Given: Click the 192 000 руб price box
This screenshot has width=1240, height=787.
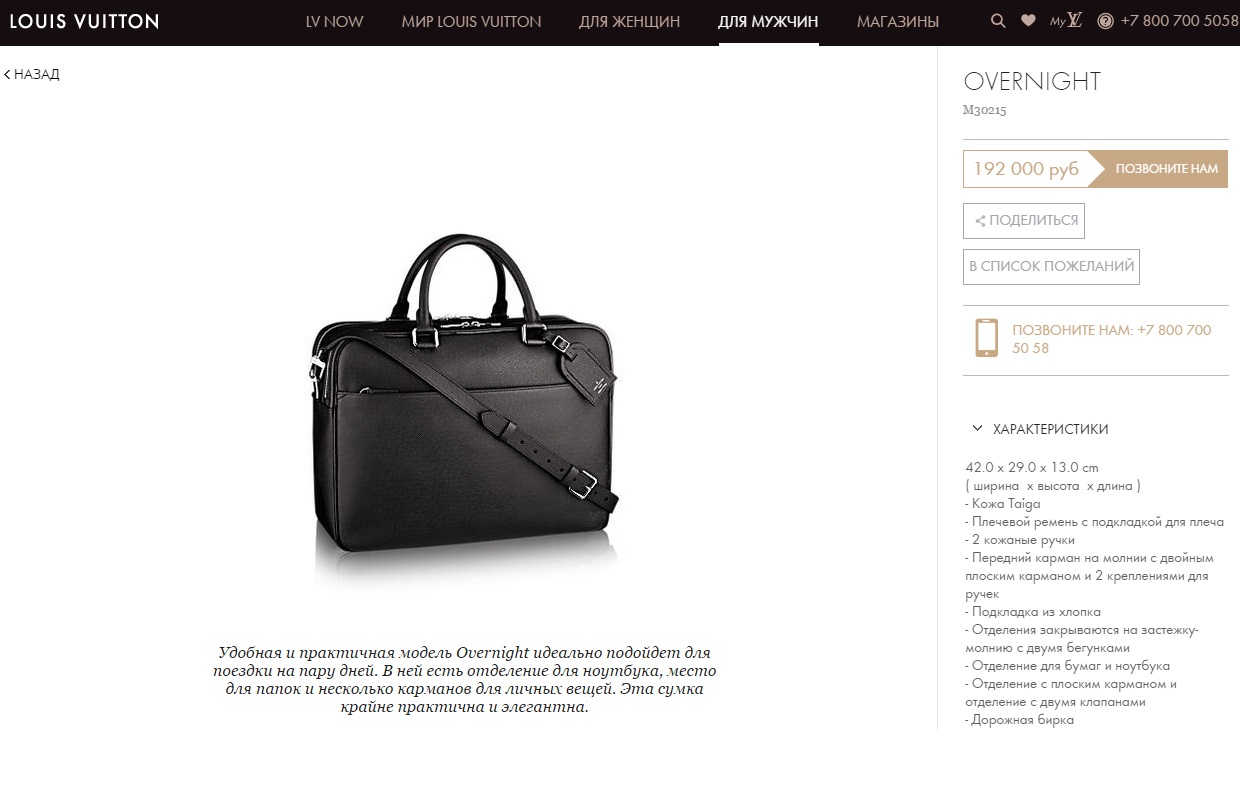Looking at the screenshot, I should [x=1026, y=169].
